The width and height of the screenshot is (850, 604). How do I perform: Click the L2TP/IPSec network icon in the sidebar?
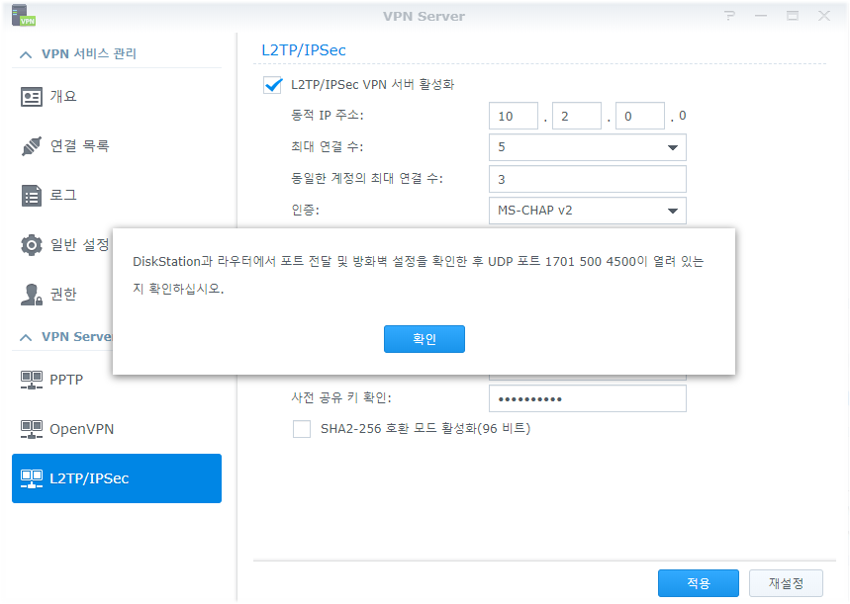tap(31, 478)
